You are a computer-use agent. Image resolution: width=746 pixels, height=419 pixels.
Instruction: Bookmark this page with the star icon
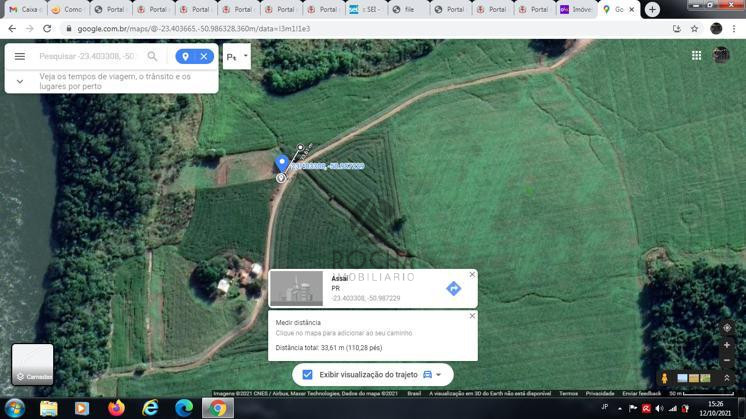click(x=695, y=29)
